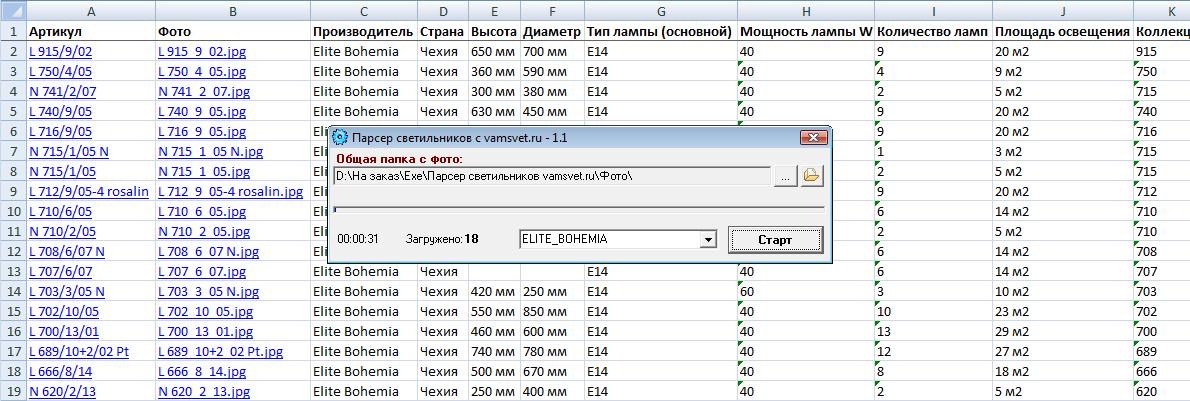Select the Фото header cell
Screen dimensions: 1190x401
click(x=233, y=32)
